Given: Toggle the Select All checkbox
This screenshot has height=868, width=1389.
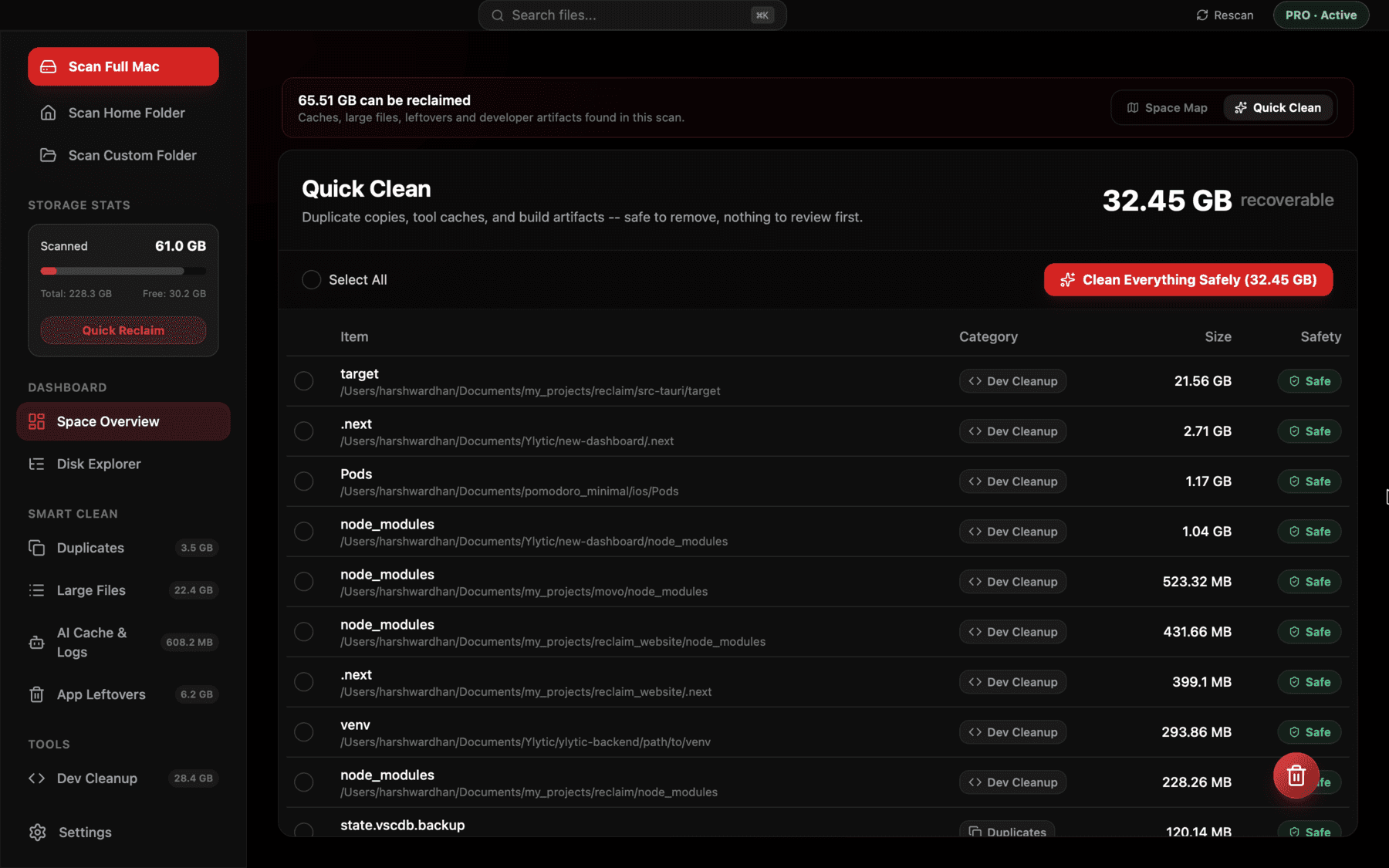Looking at the screenshot, I should pos(311,279).
